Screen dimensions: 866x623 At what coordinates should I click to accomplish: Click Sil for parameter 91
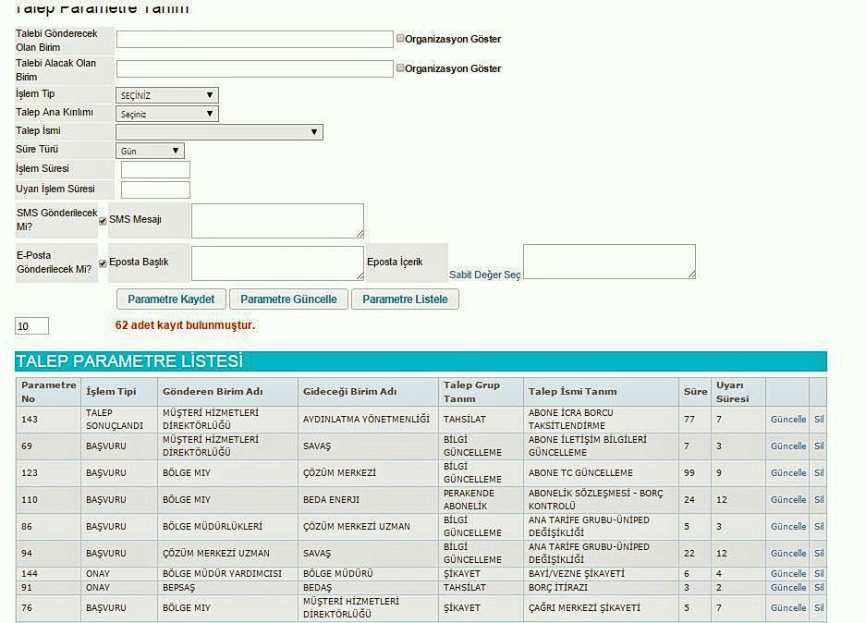pos(819,587)
